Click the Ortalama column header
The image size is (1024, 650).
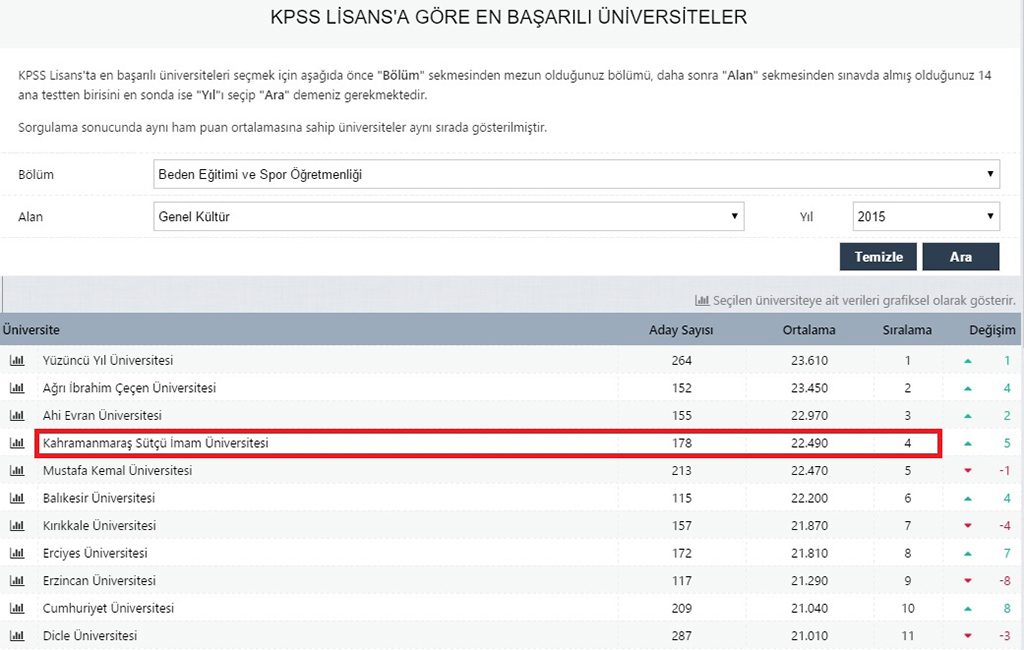809,330
